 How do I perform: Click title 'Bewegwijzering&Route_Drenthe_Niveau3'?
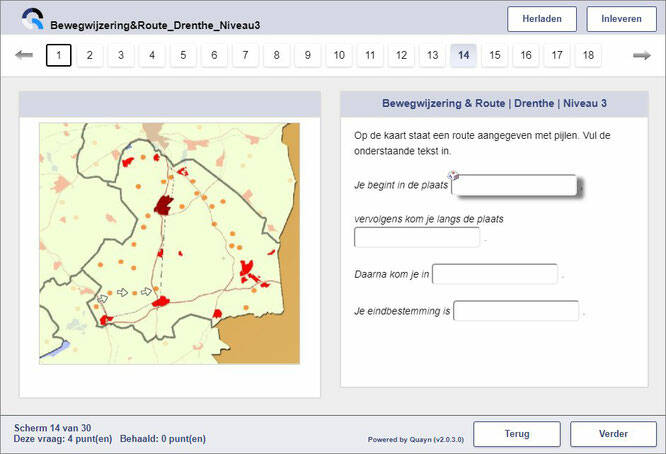(155, 25)
